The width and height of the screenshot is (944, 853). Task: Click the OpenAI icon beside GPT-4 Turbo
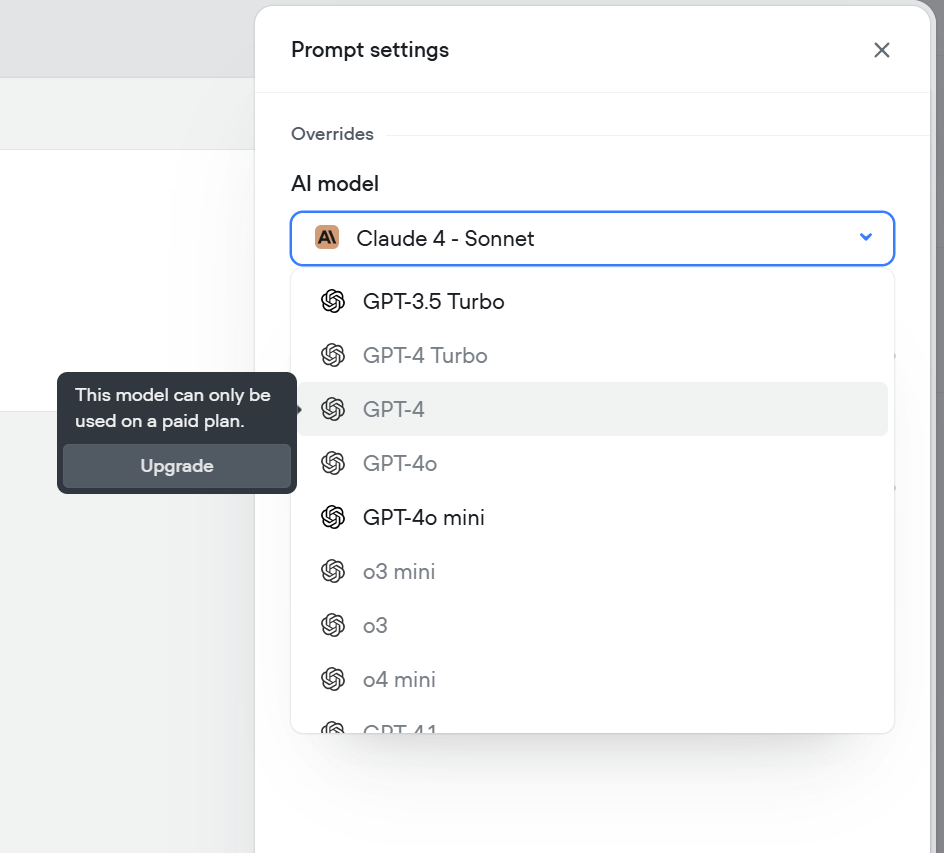tap(333, 355)
